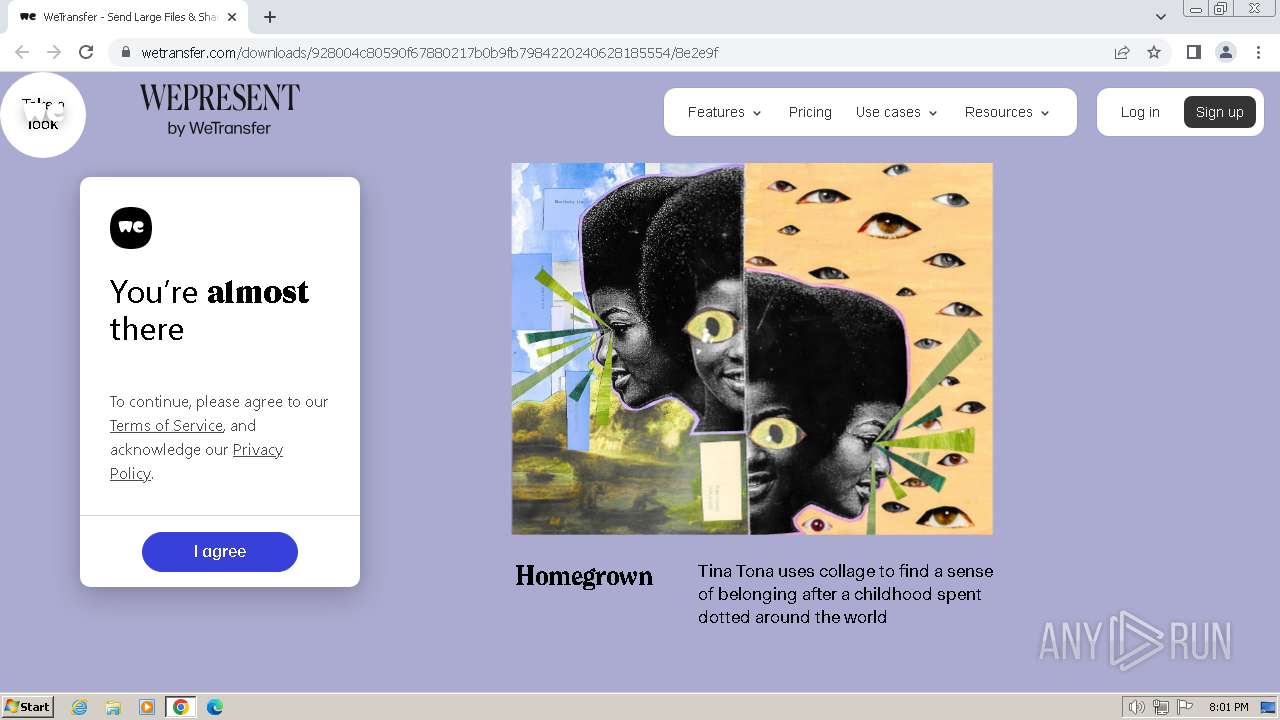Open File Explorer from taskbar
The width and height of the screenshot is (1280, 720).
tap(113, 707)
